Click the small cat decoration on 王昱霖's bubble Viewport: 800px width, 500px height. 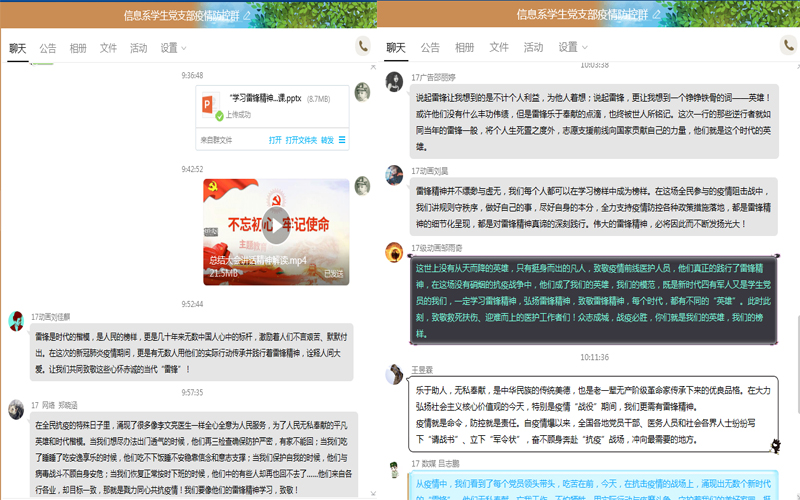tap(775, 446)
